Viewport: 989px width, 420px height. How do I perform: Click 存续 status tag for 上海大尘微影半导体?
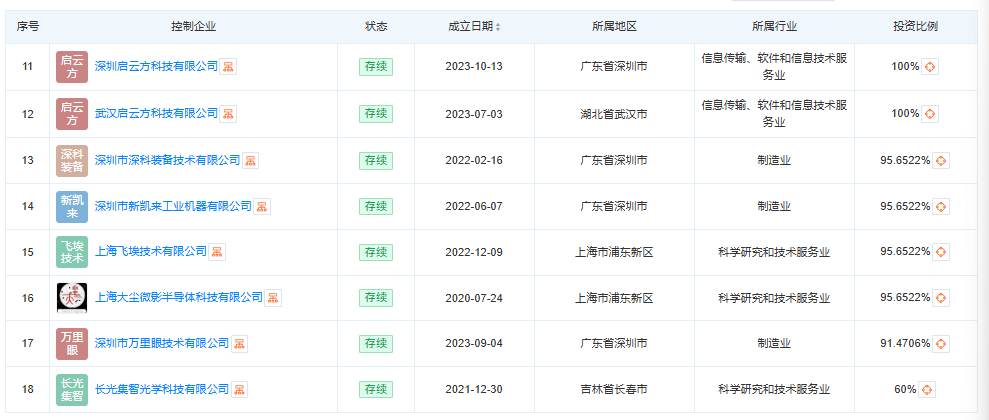(376, 298)
